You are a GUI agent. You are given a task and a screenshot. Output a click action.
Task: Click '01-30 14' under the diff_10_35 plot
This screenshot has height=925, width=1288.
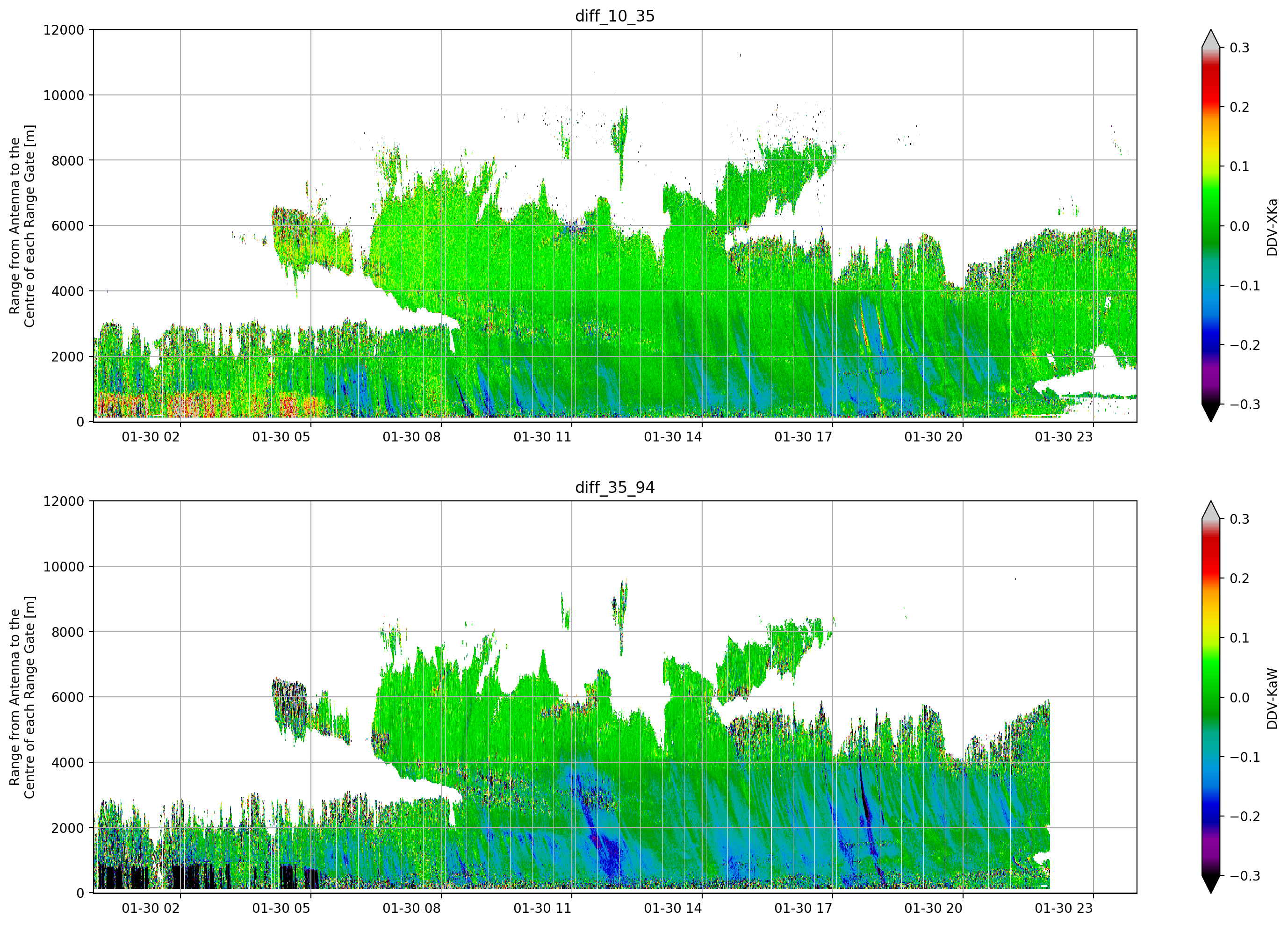click(673, 437)
